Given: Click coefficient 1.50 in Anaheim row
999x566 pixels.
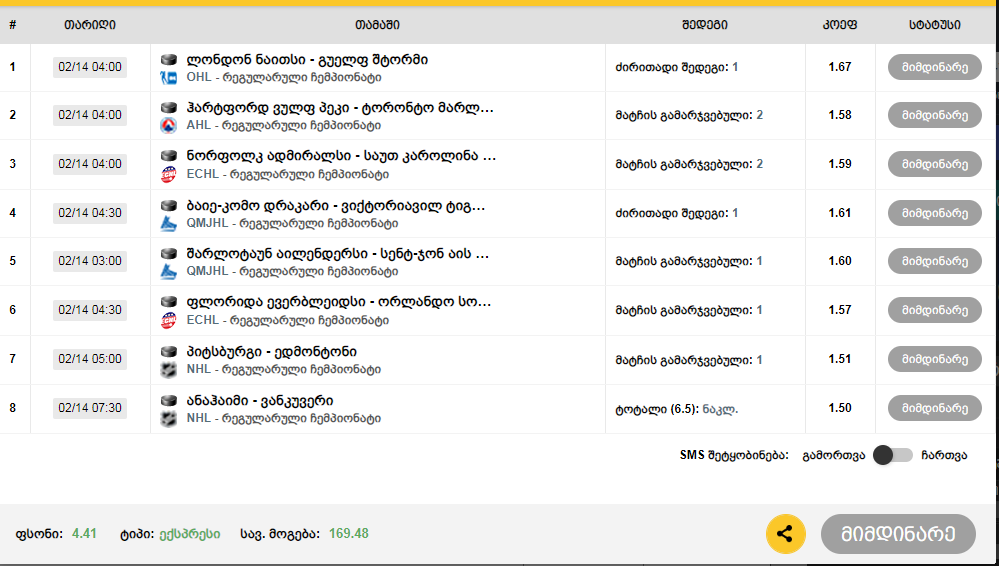Looking at the screenshot, I should coord(840,408).
